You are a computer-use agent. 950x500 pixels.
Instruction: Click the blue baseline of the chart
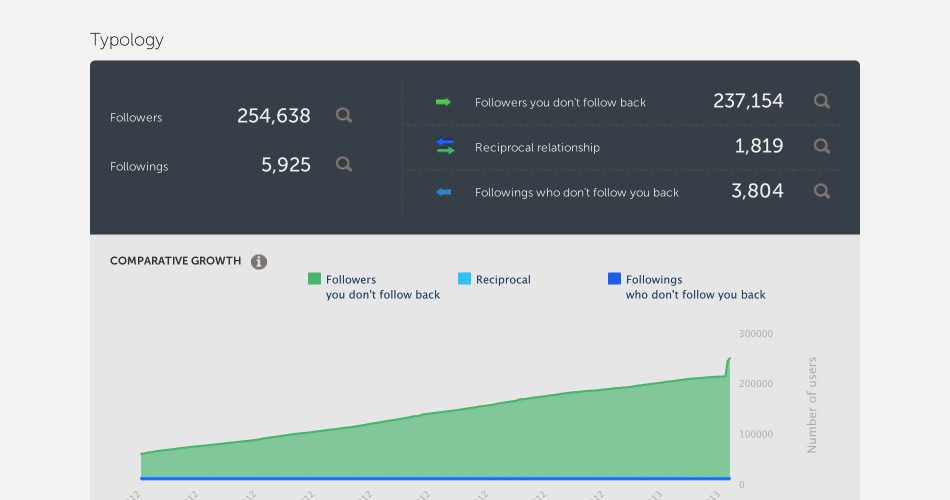435,479
